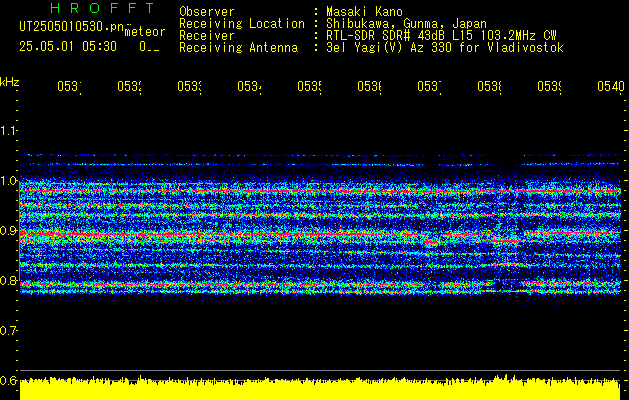Viewport: 629px width, 400px height.
Task: Click 'Receiving Antenna' label
Action: click(x=239, y=48)
